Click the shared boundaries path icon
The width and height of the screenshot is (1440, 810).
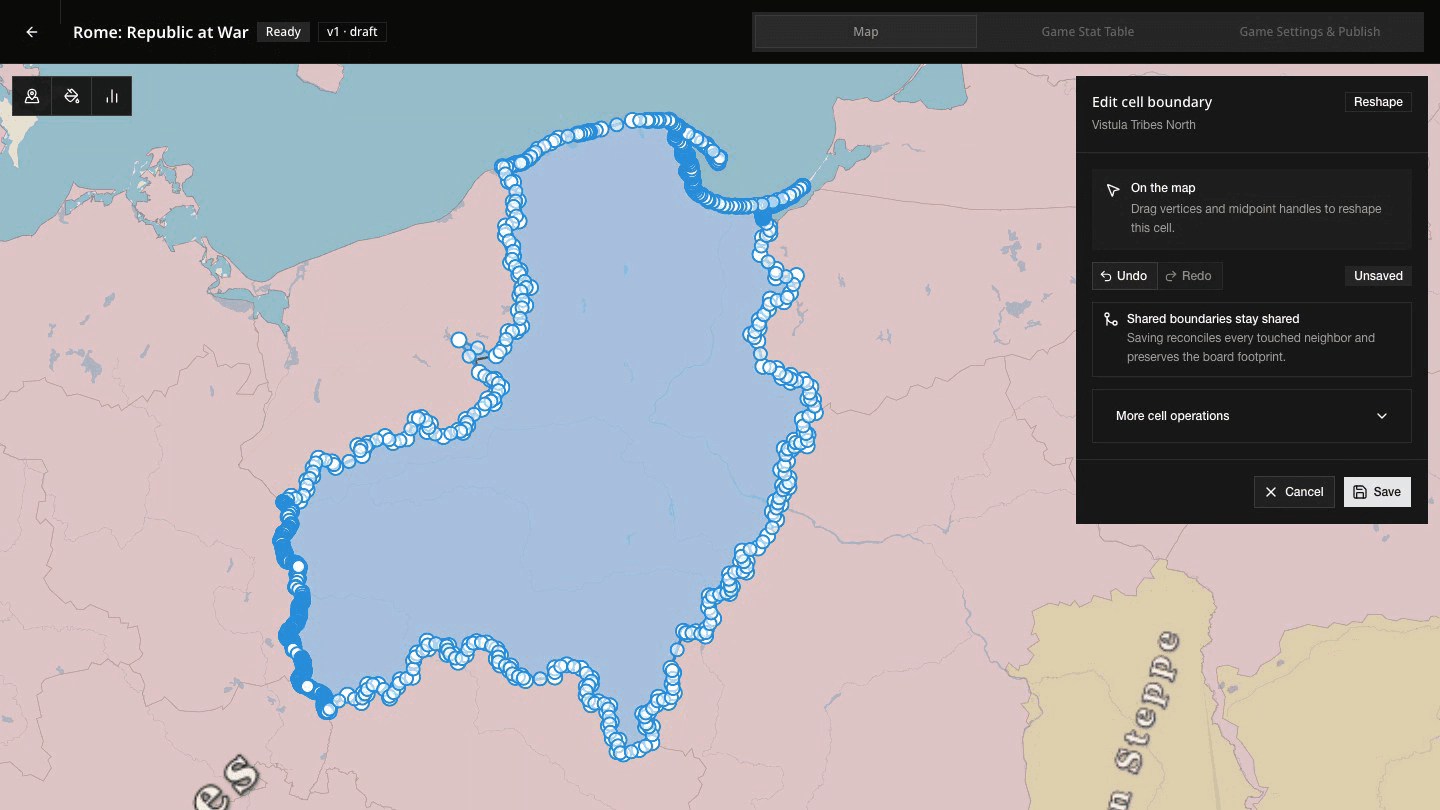(1110, 319)
